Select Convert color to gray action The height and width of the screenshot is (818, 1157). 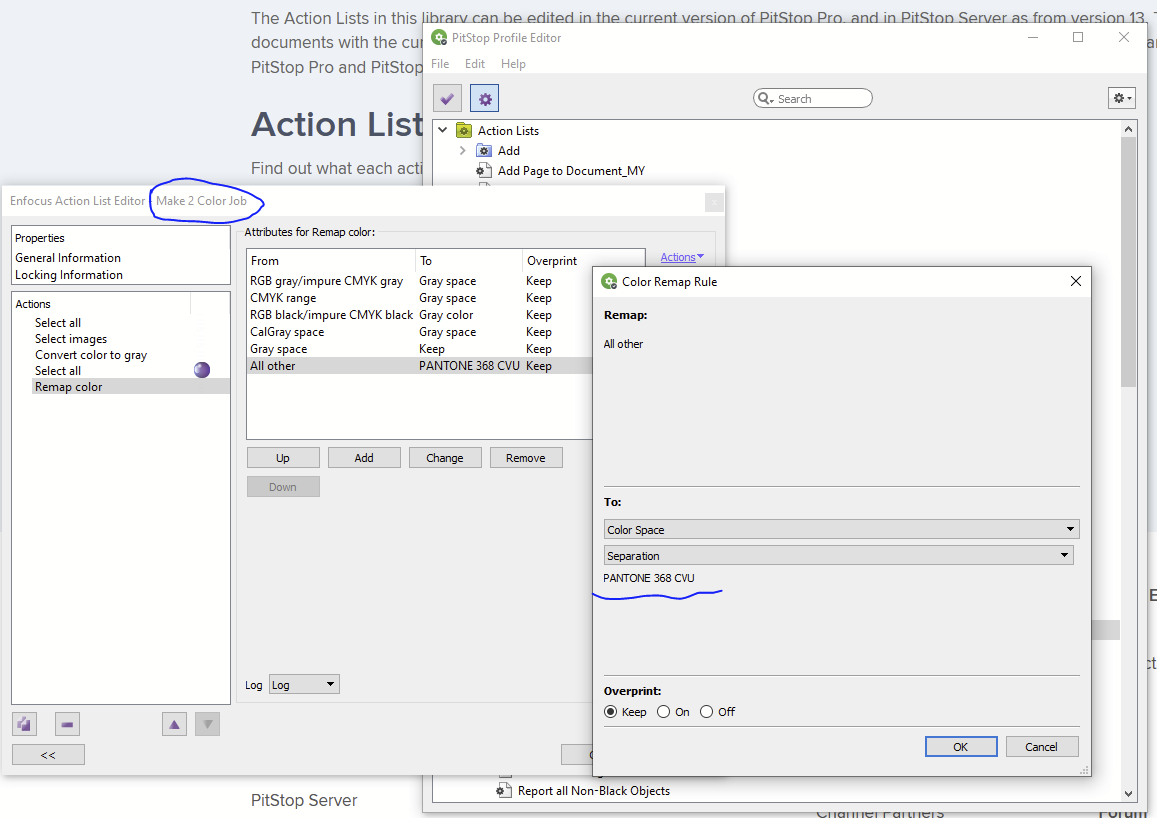[x=91, y=355]
